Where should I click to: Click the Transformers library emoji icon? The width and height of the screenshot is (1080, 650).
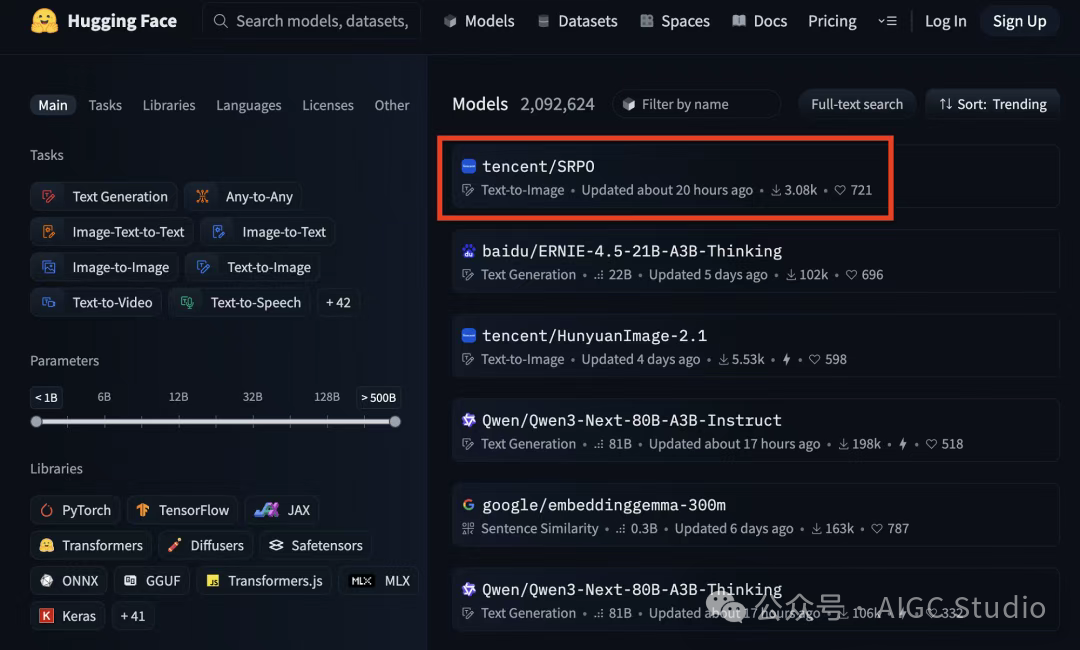tap(46, 545)
